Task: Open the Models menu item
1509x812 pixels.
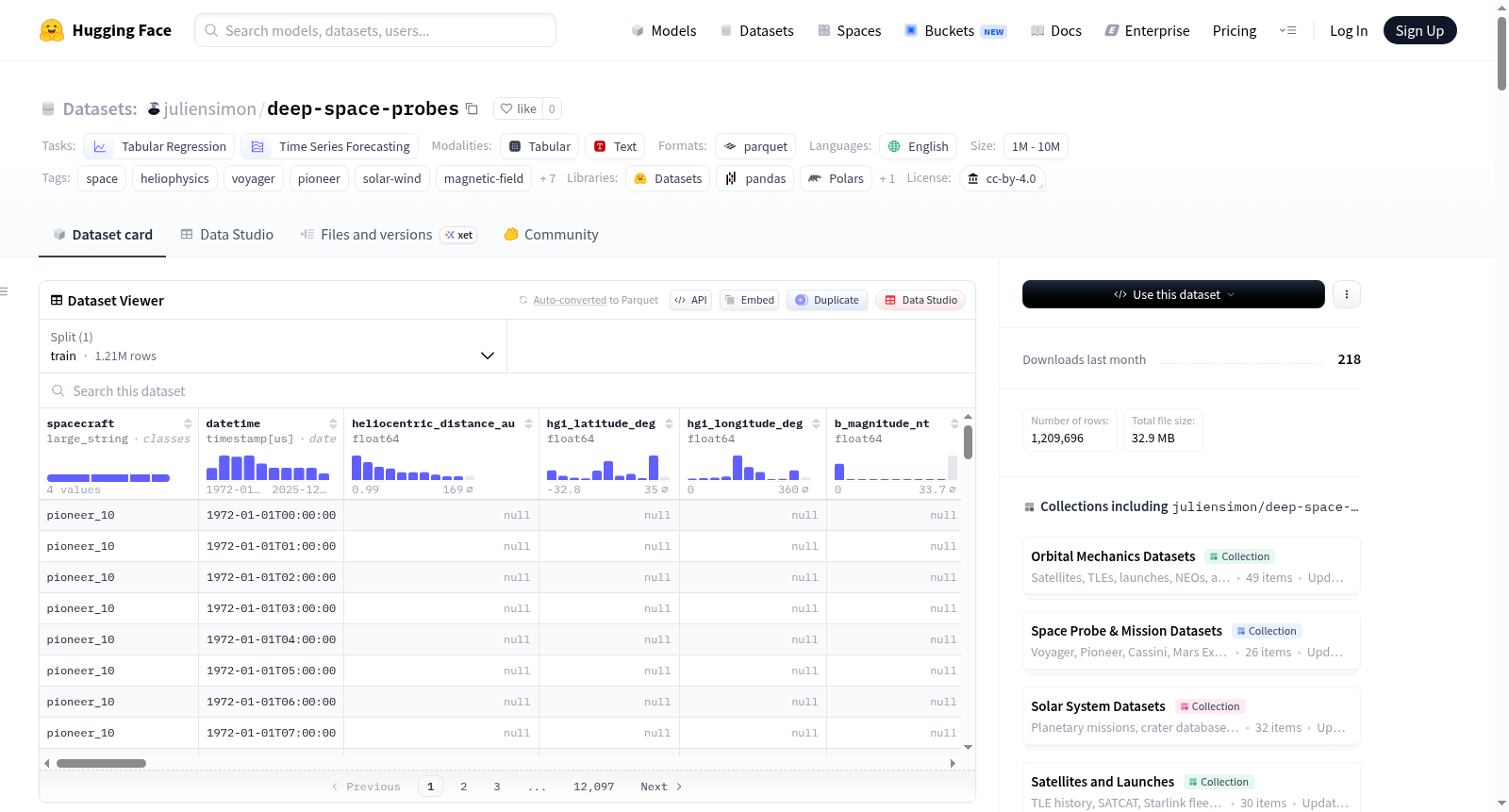Action: 664,30
